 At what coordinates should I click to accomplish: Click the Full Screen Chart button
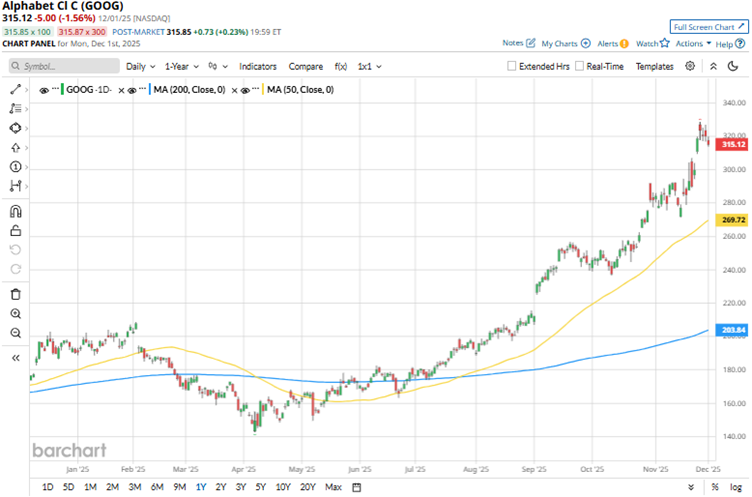tap(708, 26)
